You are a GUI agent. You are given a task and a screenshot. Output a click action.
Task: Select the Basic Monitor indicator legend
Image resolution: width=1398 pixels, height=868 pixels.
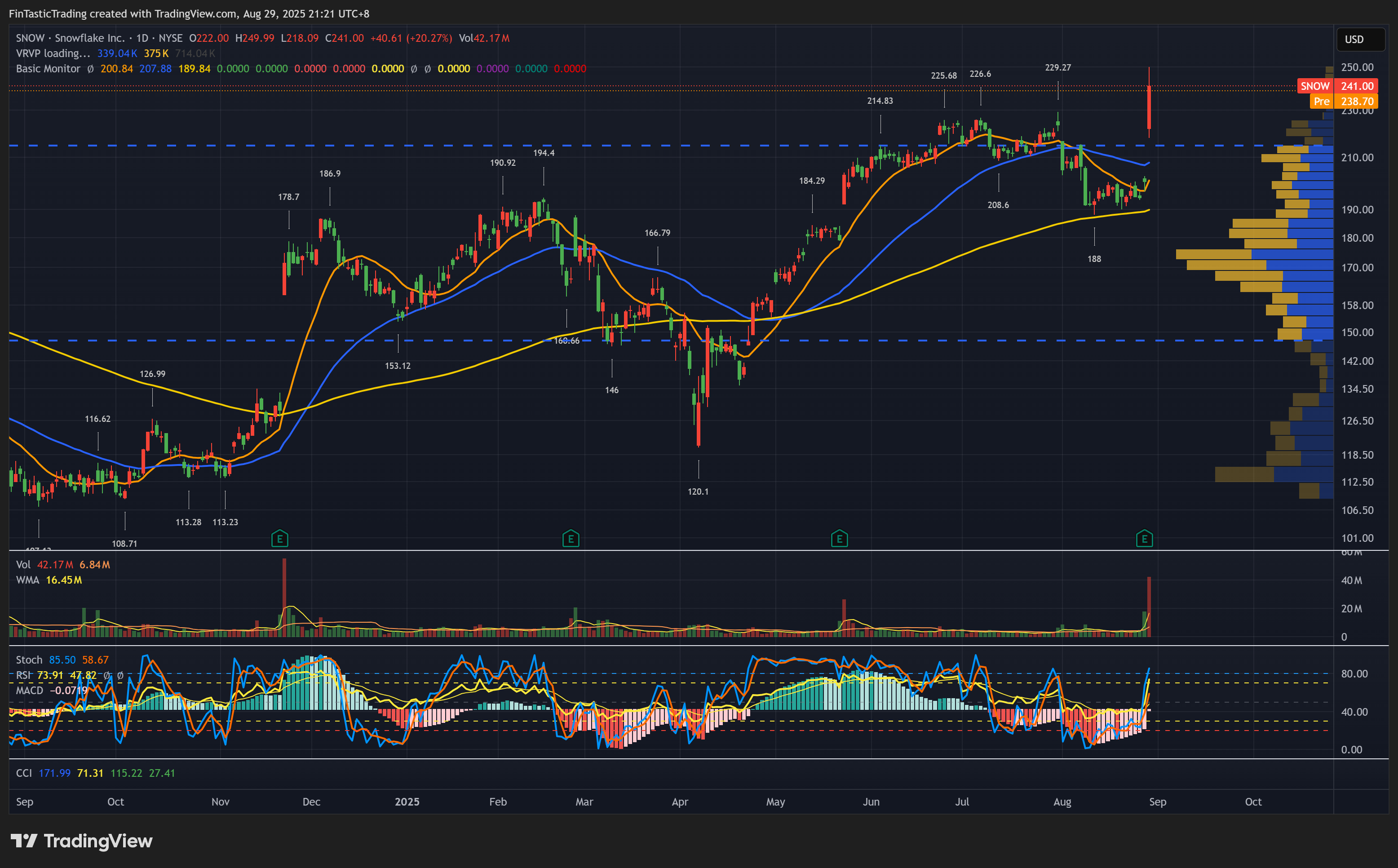pyautogui.click(x=48, y=68)
